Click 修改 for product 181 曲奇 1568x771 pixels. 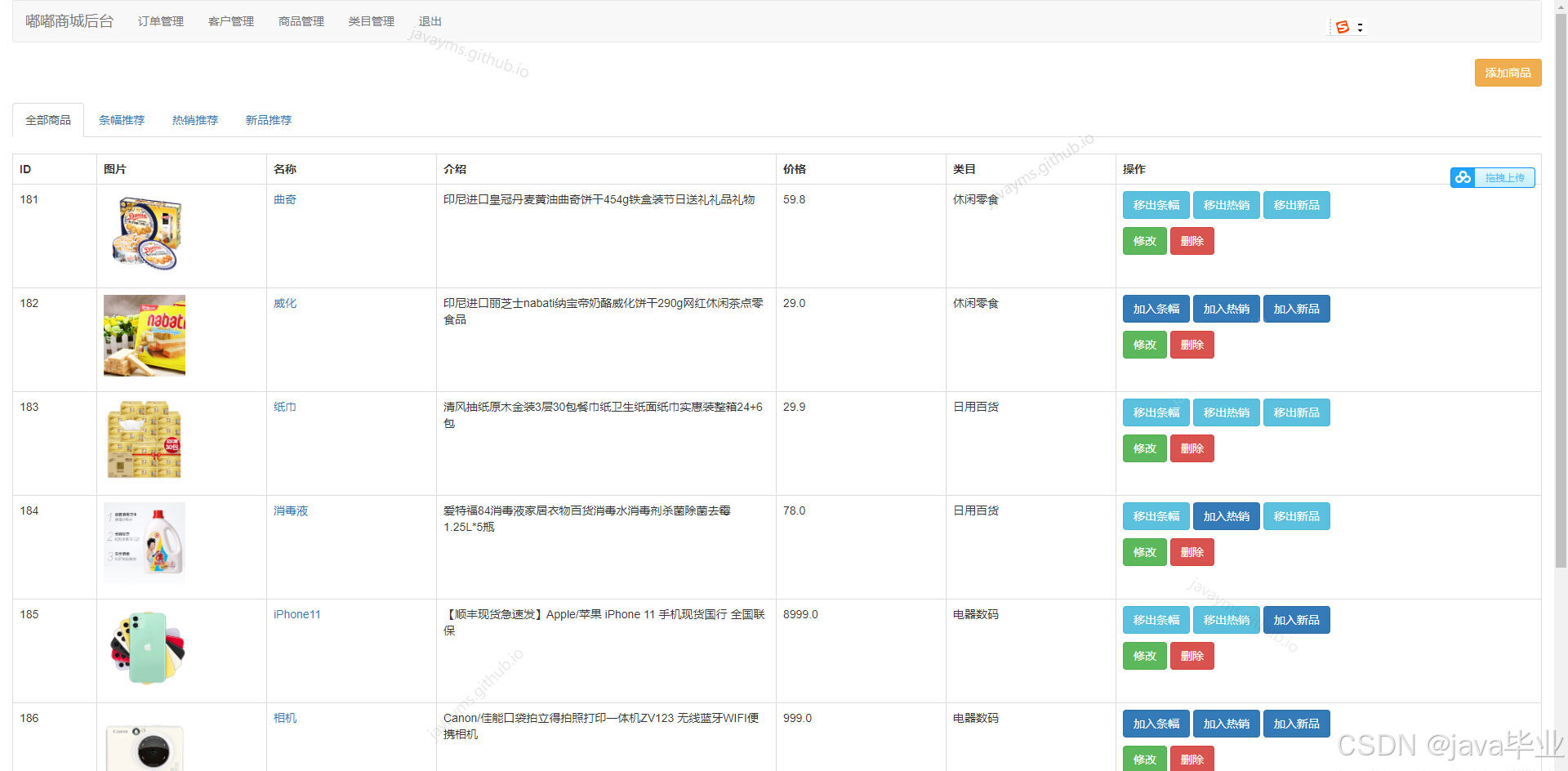pos(1145,241)
